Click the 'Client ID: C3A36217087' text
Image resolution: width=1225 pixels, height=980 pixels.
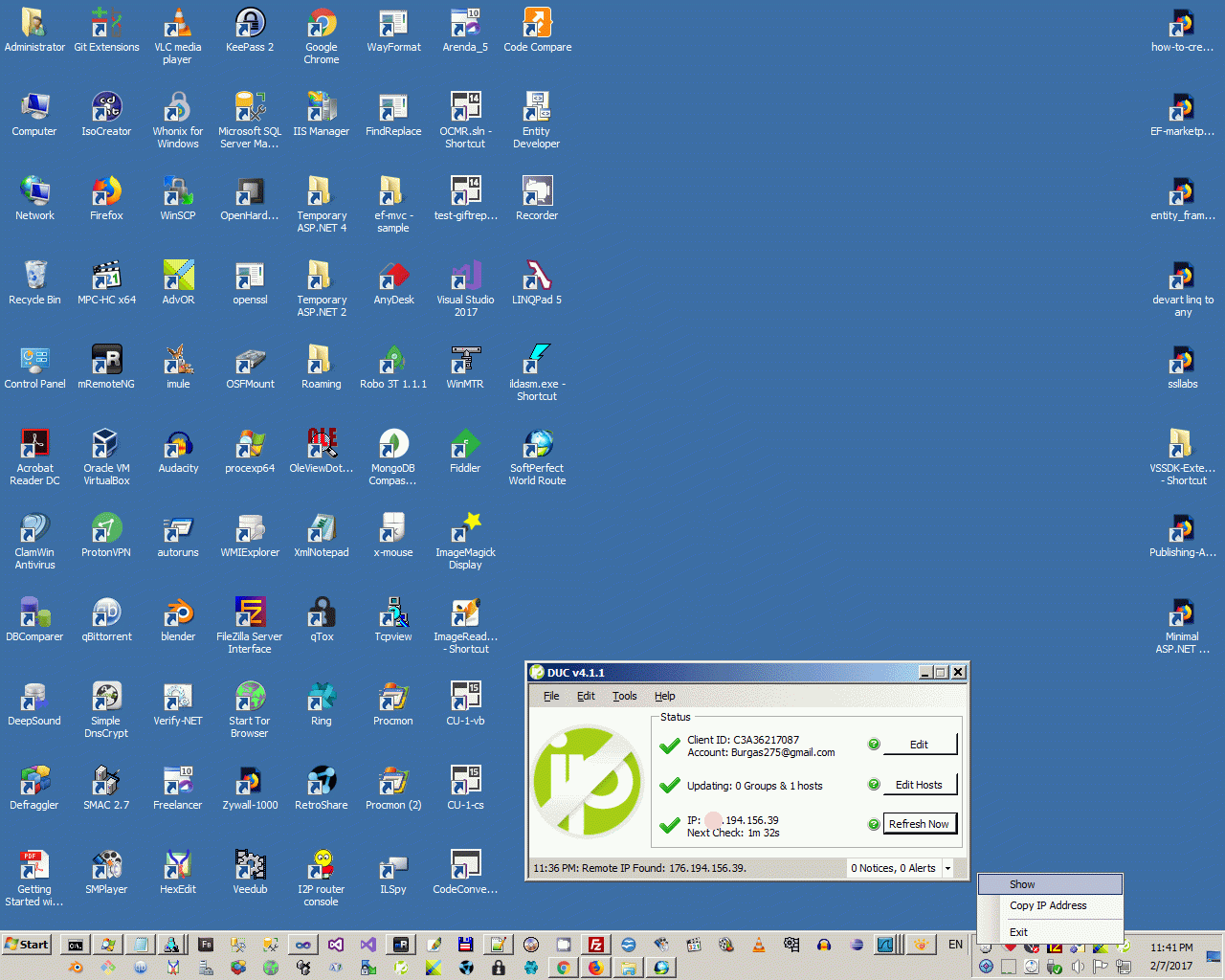tap(743, 740)
